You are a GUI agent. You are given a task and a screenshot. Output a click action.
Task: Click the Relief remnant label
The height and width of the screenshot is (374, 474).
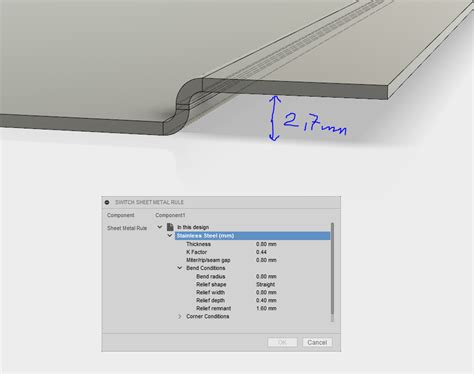[214, 308]
